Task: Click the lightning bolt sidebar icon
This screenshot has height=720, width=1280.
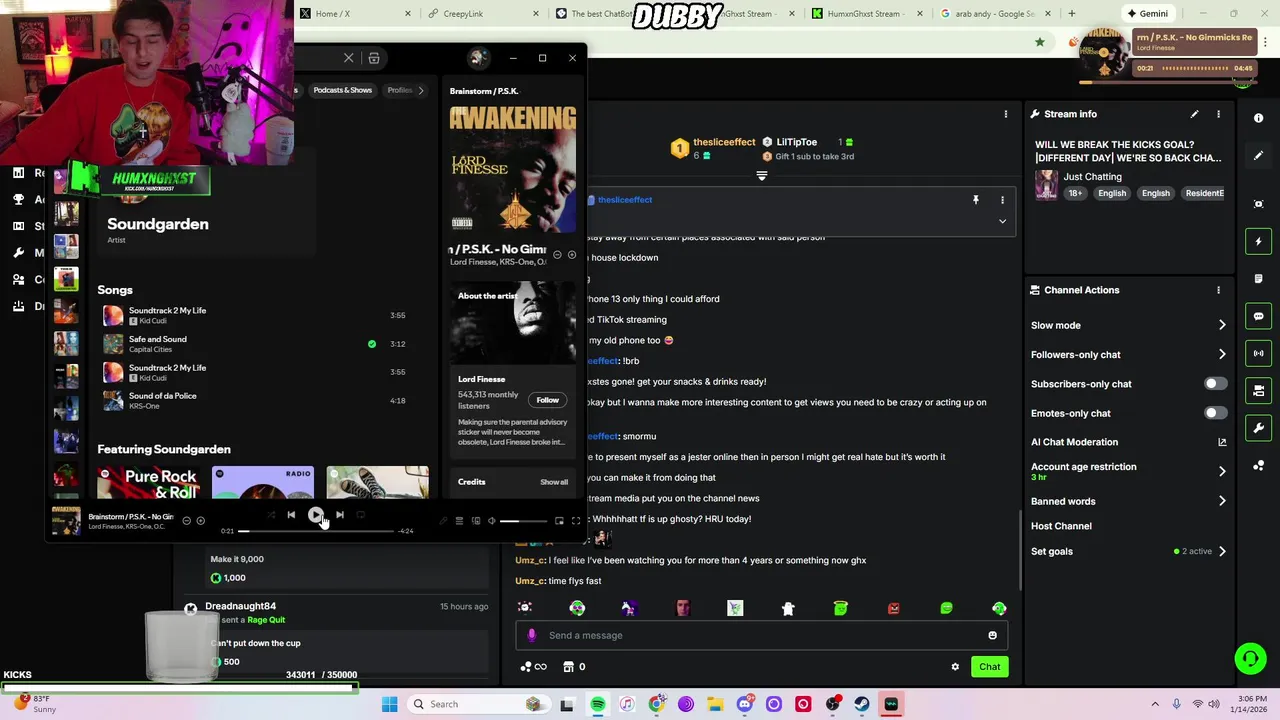Action: [1258, 241]
